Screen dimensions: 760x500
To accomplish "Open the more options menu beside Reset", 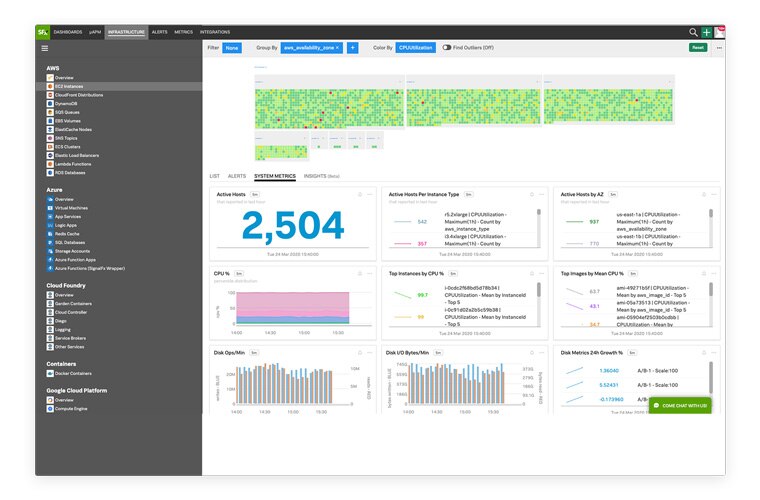I will [x=718, y=47].
